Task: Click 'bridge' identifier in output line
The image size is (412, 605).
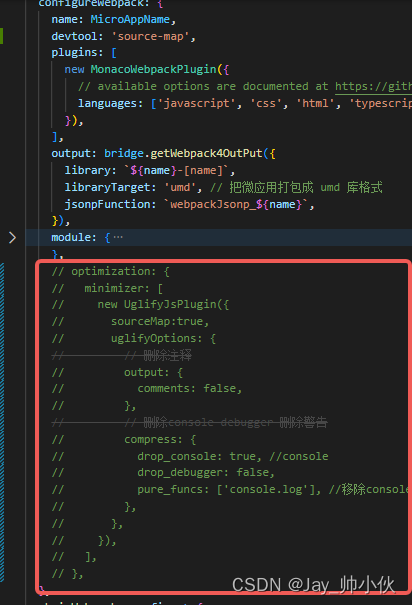Action: 124,154
